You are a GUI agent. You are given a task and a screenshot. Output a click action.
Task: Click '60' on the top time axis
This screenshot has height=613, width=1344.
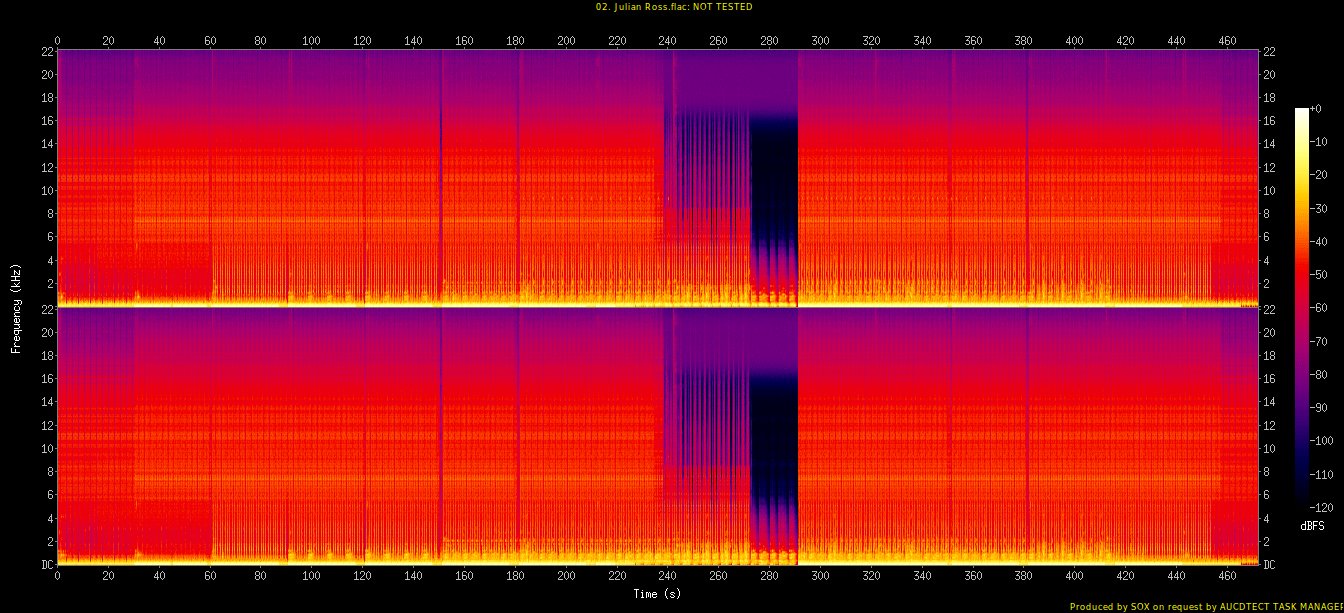click(210, 41)
